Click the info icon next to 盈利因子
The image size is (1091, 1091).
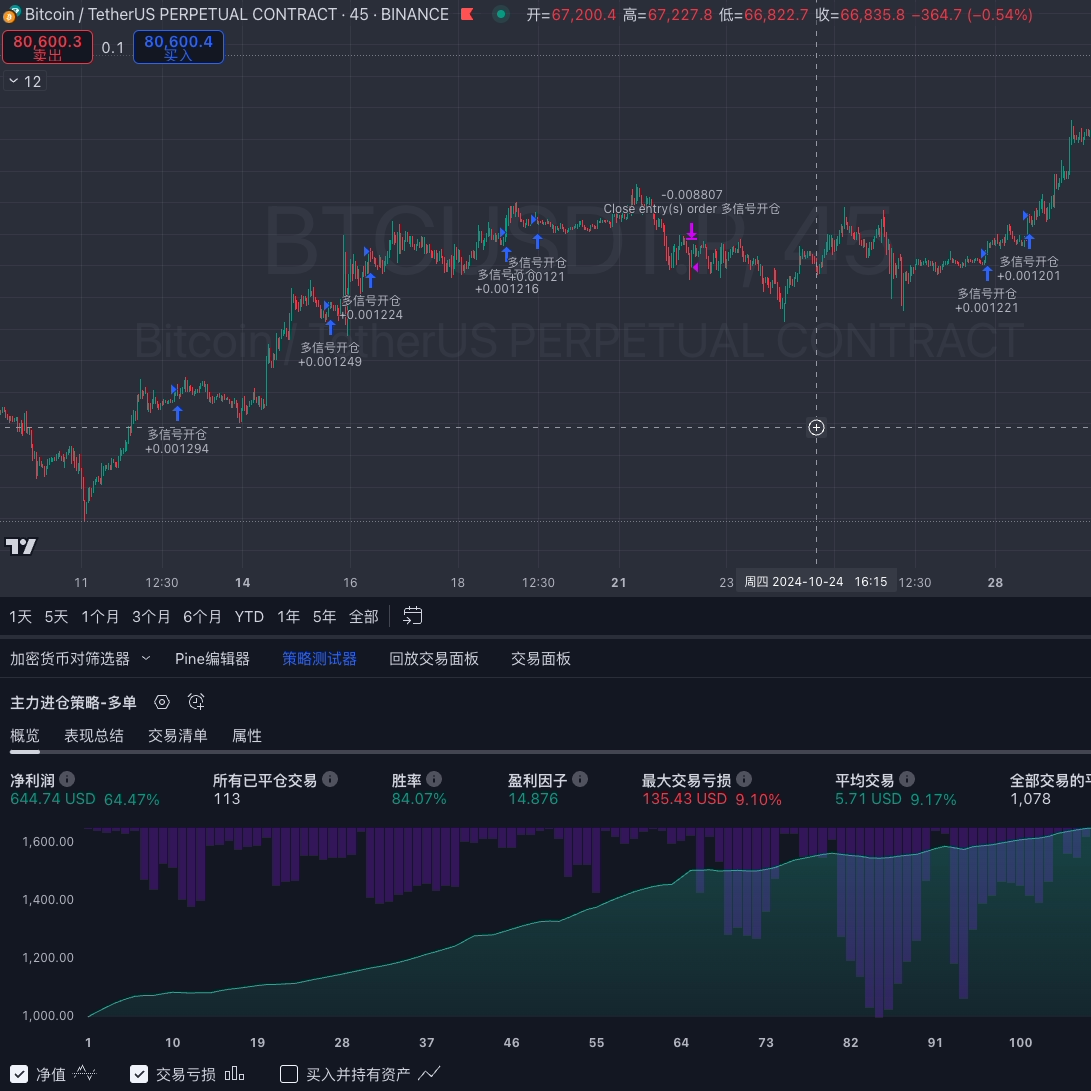tap(580, 779)
